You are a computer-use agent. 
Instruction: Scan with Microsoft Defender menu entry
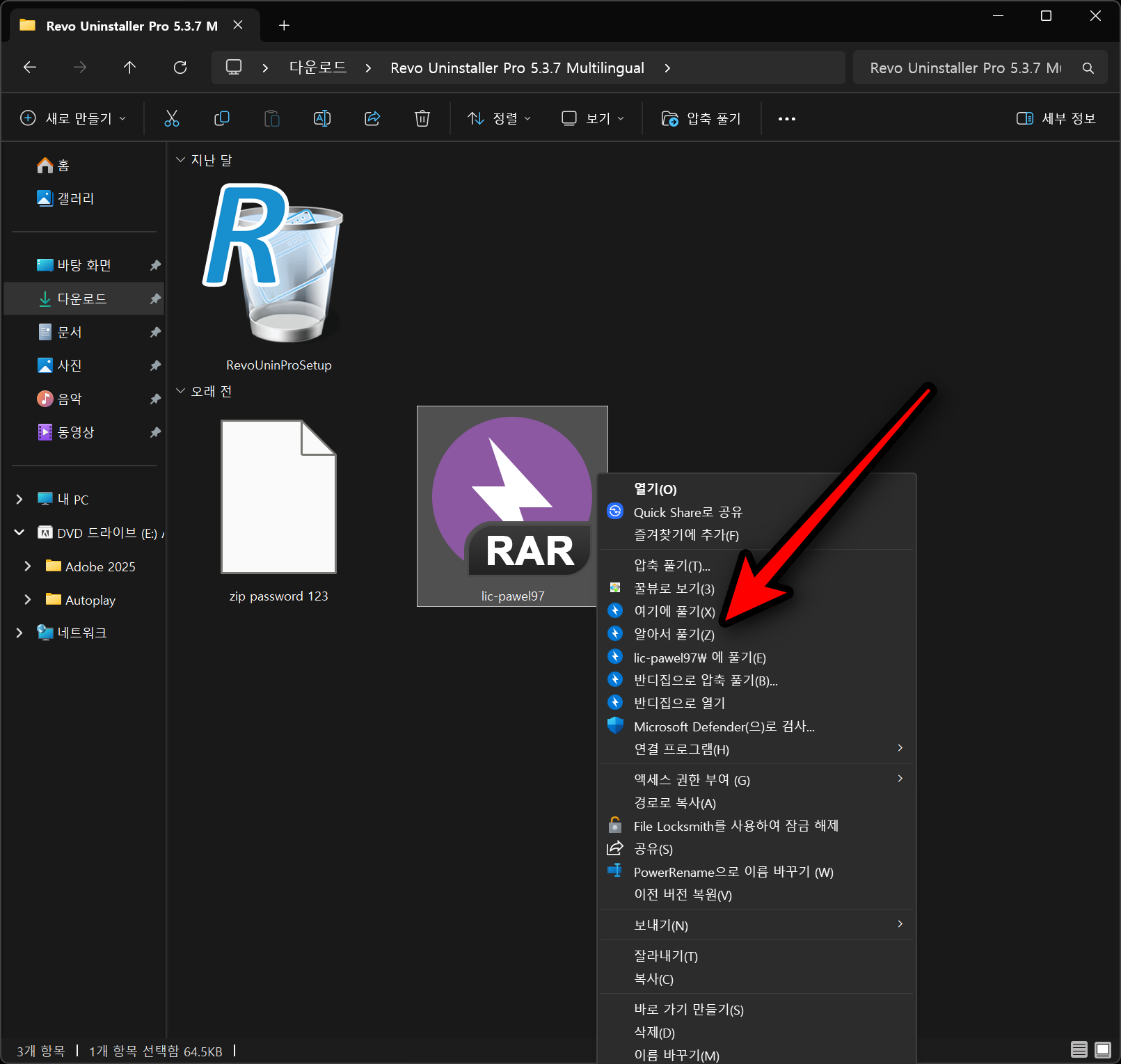(x=757, y=726)
